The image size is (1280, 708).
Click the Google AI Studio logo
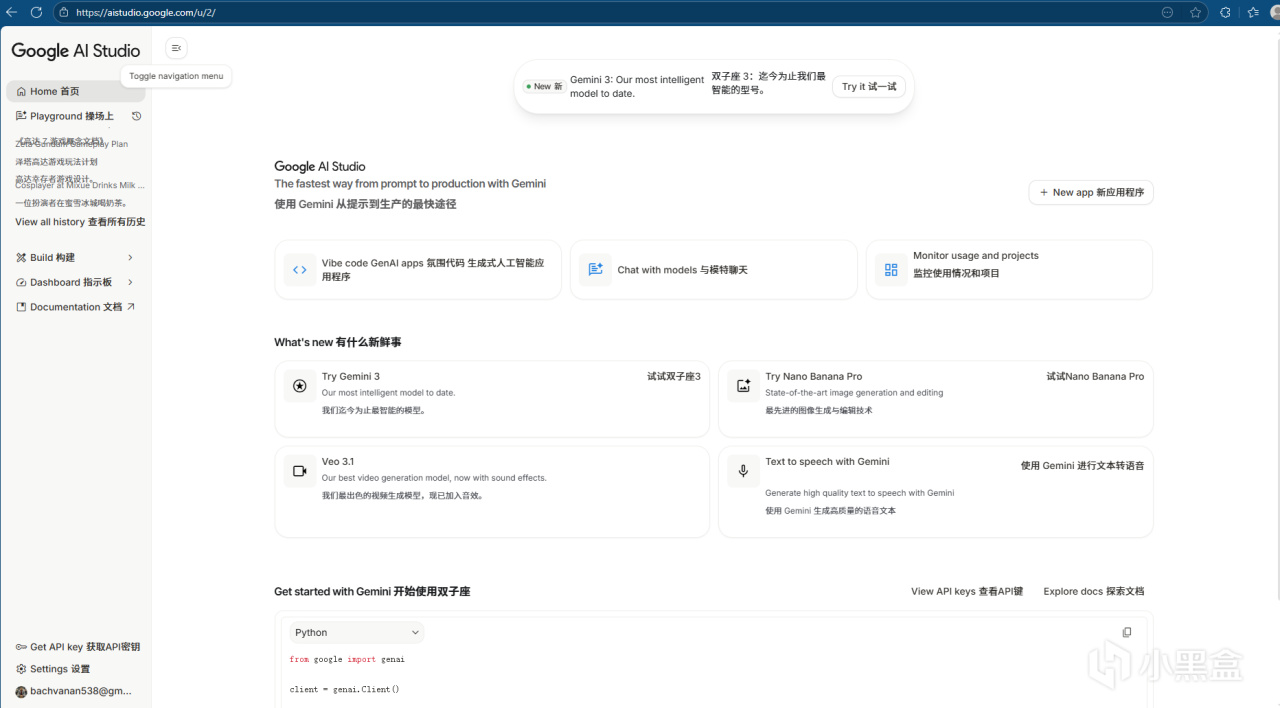click(x=76, y=50)
